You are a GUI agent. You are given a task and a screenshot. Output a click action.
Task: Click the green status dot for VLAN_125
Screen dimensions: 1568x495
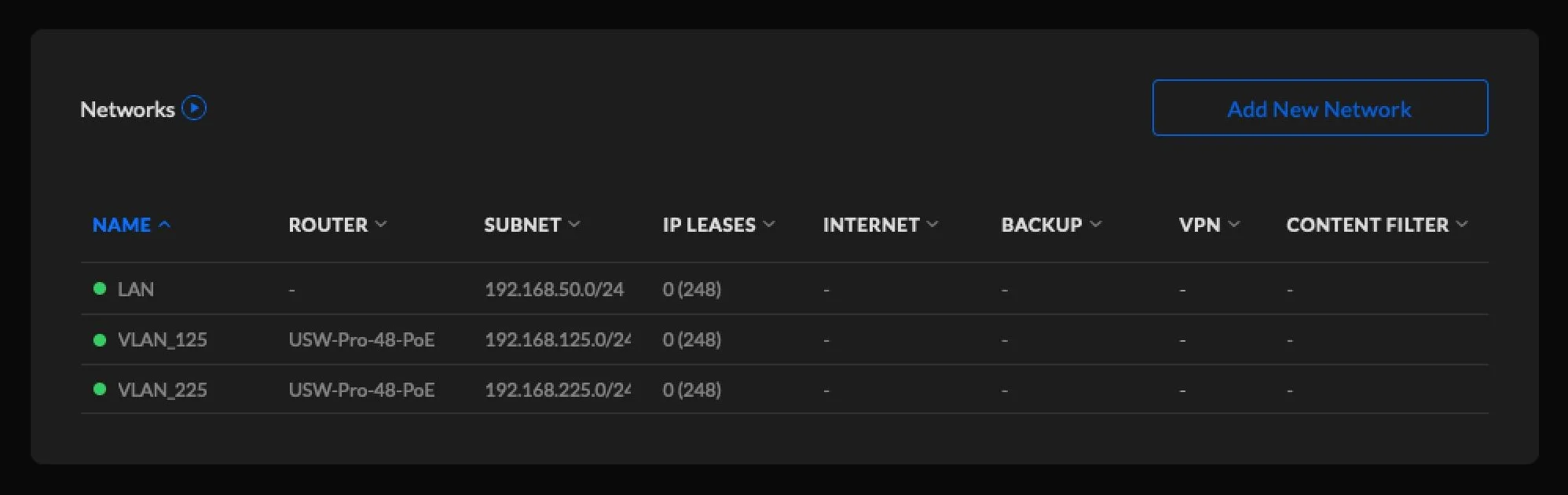click(100, 339)
